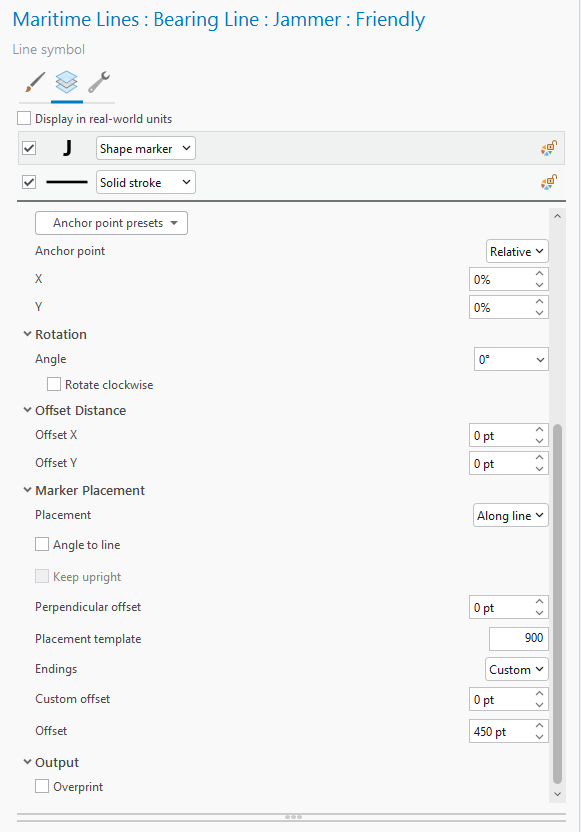Open the Anchor point presets button
The height and width of the screenshot is (832, 581).
pyautogui.click(x=111, y=223)
